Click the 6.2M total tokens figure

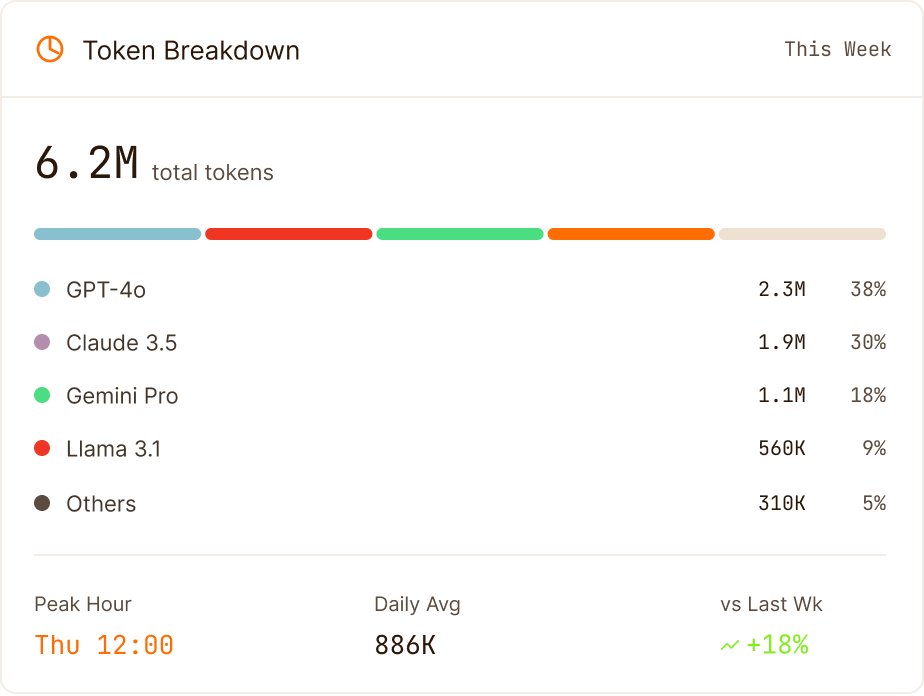pos(86,163)
